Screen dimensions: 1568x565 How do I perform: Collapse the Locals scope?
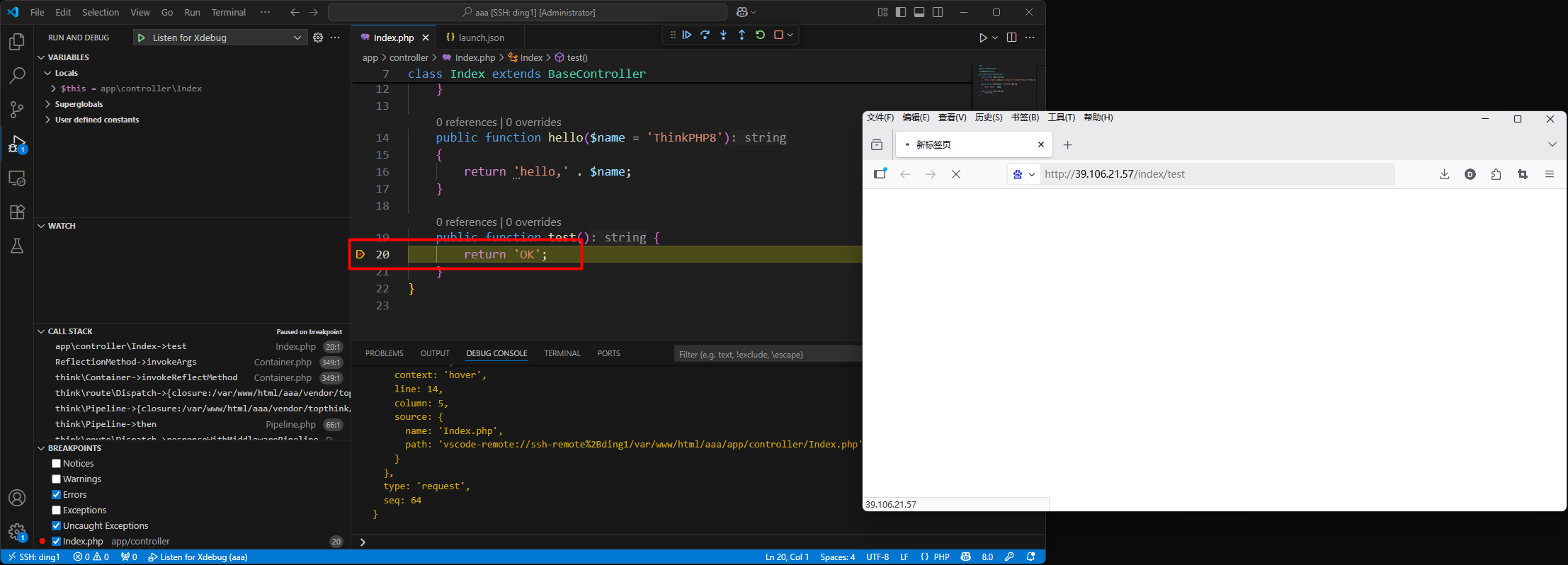(x=48, y=73)
